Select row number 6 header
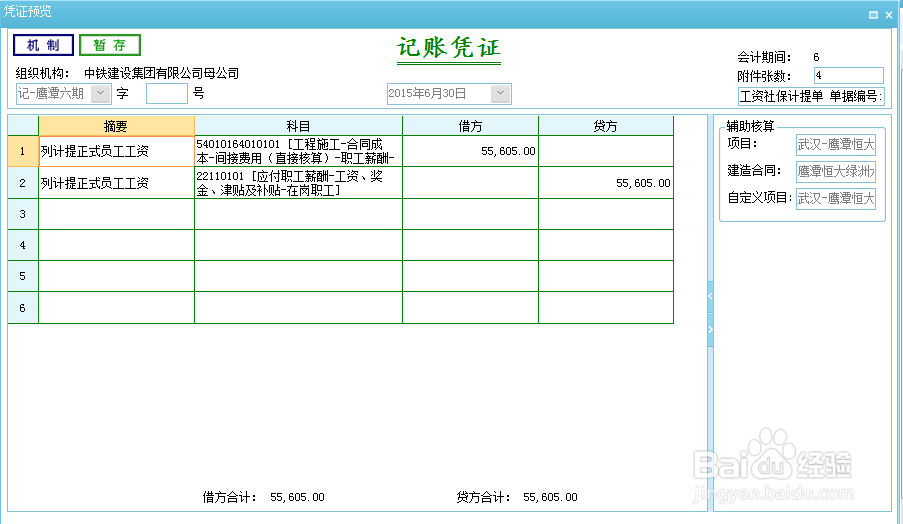This screenshot has height=524, width=903. (22, 307)
